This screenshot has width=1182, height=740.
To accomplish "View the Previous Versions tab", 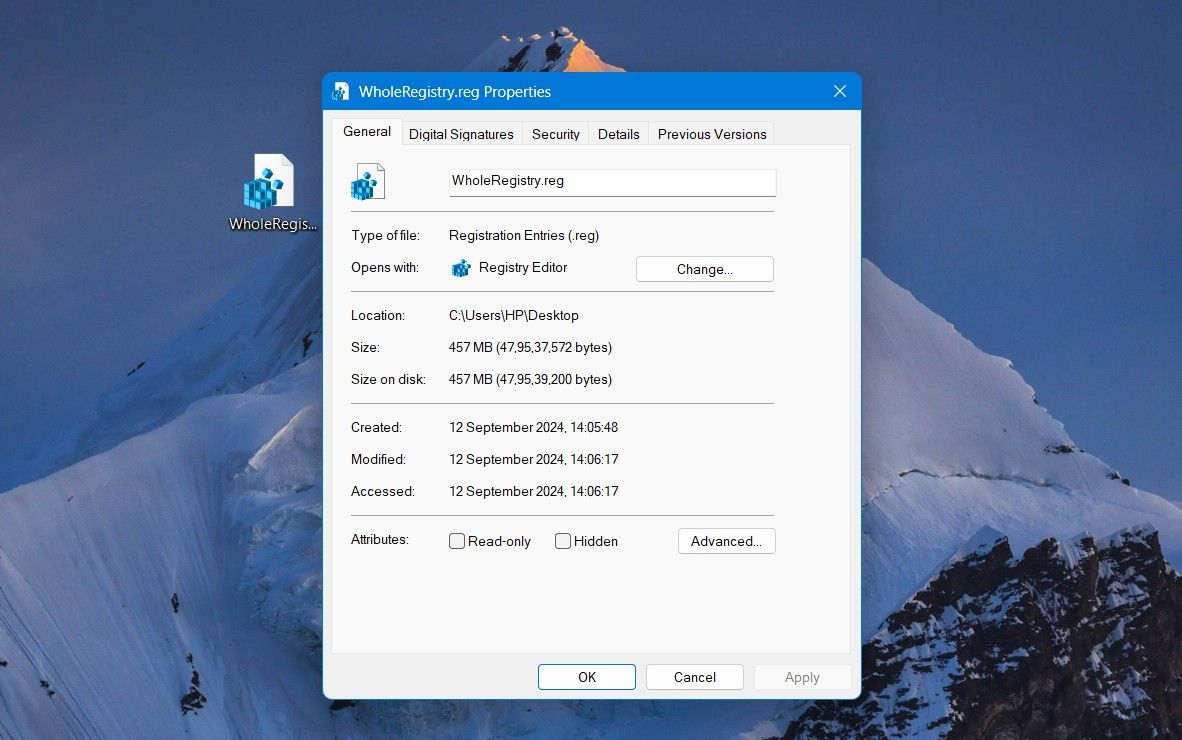I will (712, 134).
